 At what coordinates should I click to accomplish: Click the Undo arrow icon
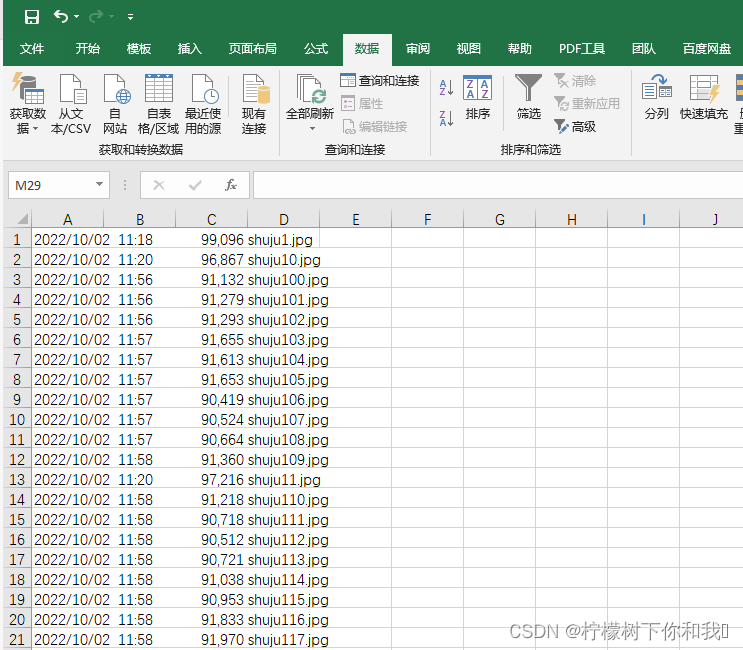point(61,17)
